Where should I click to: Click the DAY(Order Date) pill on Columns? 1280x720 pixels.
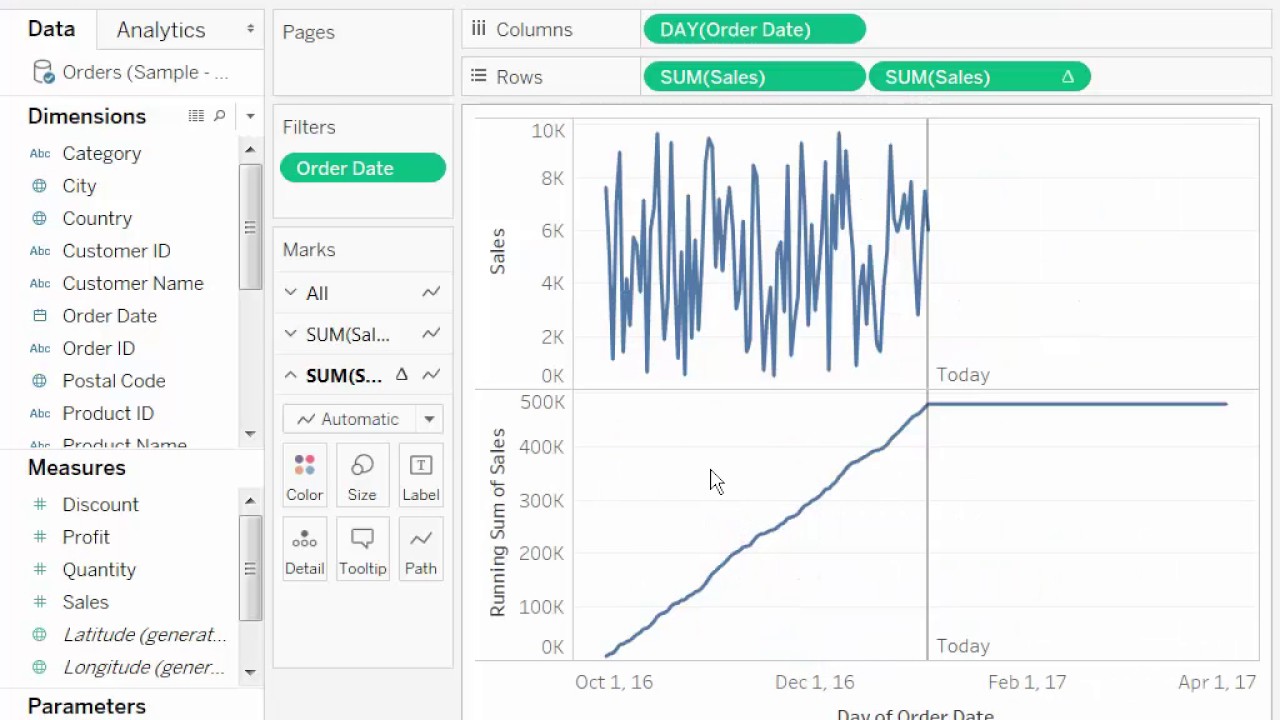755,29
